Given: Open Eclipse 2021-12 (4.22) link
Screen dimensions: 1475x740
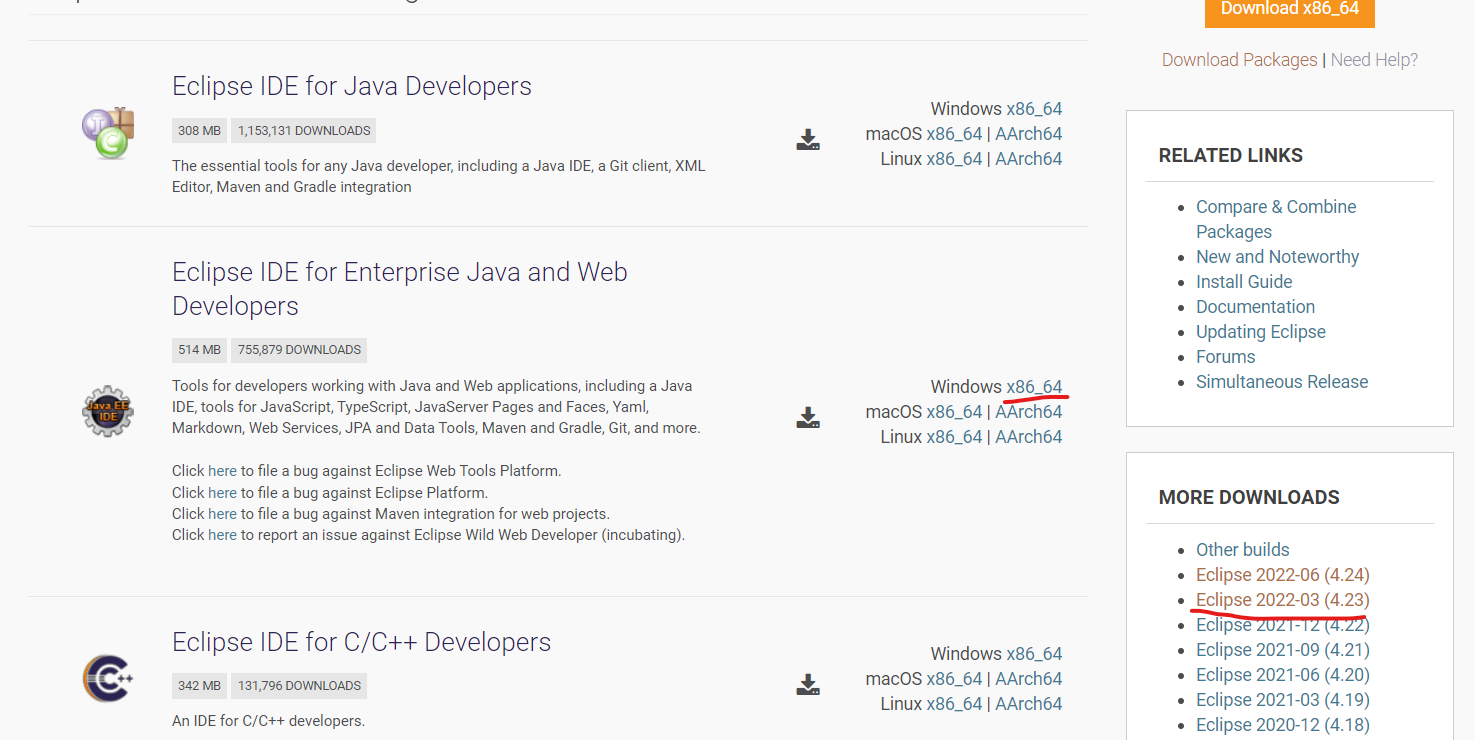Looking at the screenshot, I should point(1283,625).
